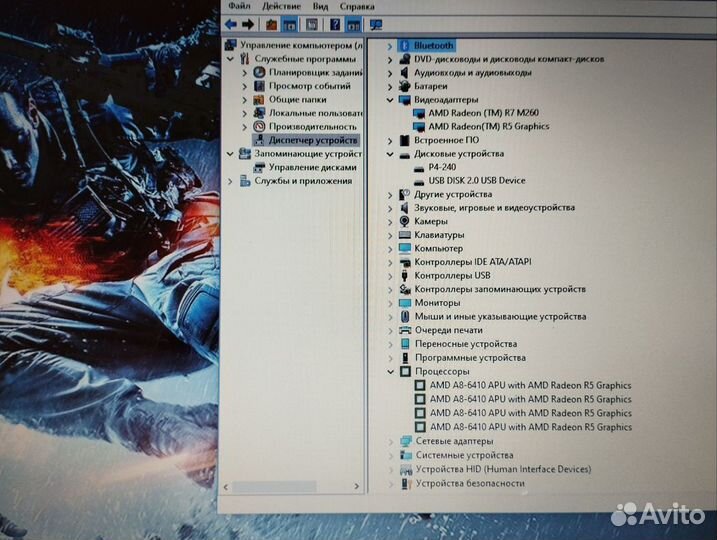The image size is (717, 540).
Task: Open the Вид menu
Action: coord(320,6)
